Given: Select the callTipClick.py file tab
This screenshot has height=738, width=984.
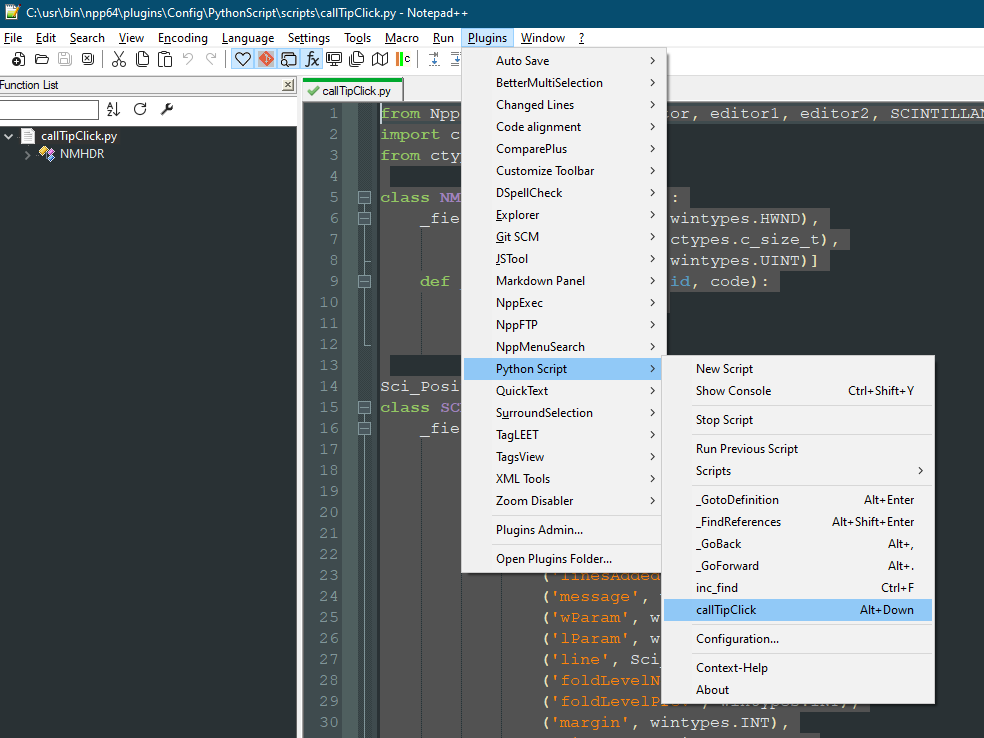Looking at the screenshot, I should click(353, 91).
